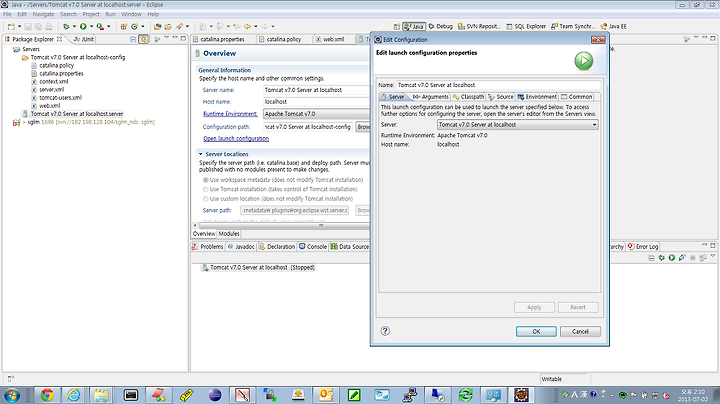Click the Search flashlight toolbar icon

pos(179,27)
